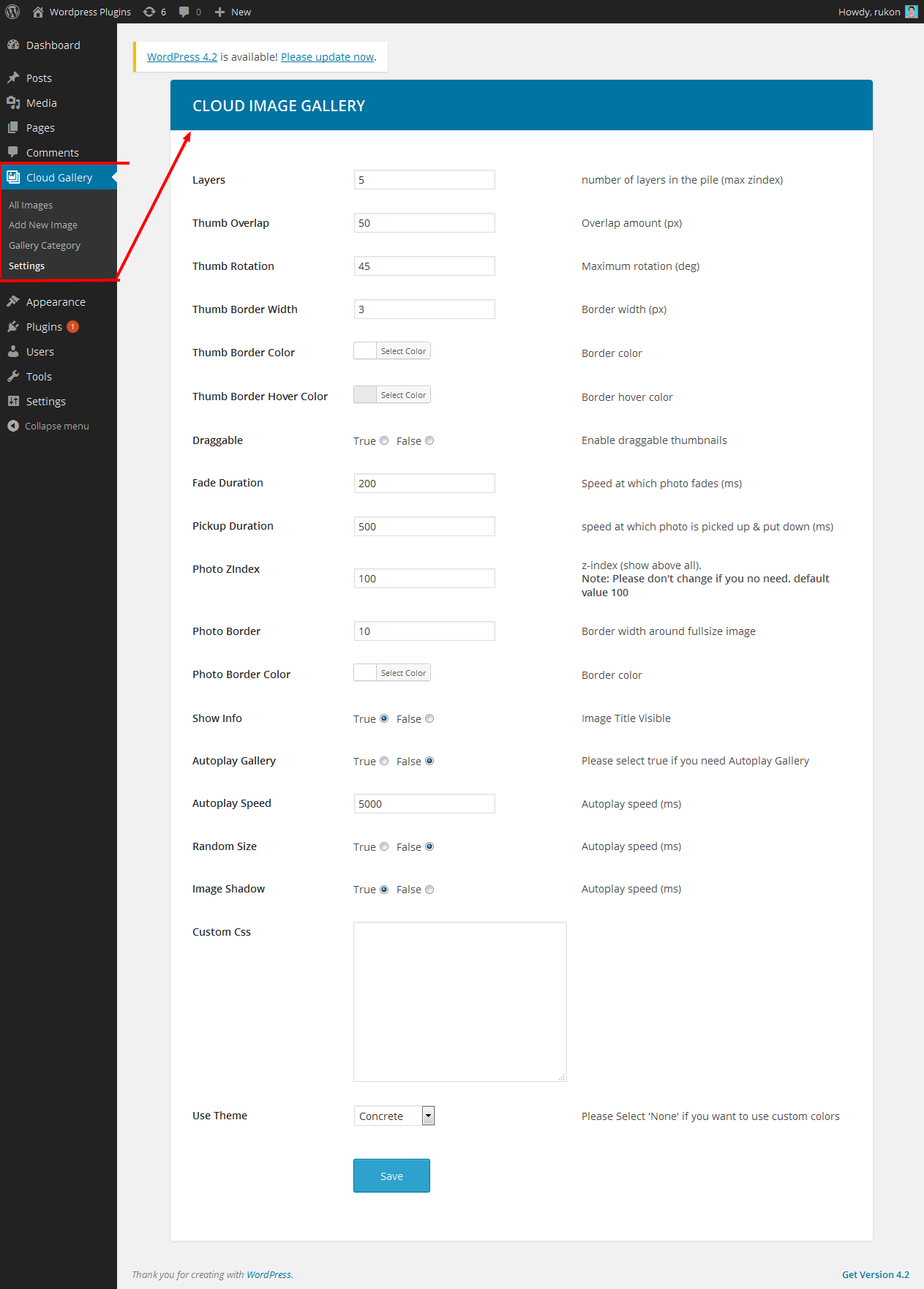Set Autoplay Gallery to True
Image resolution: width=924 pixels, height=1289 pixels.
[x=384, y=761]
